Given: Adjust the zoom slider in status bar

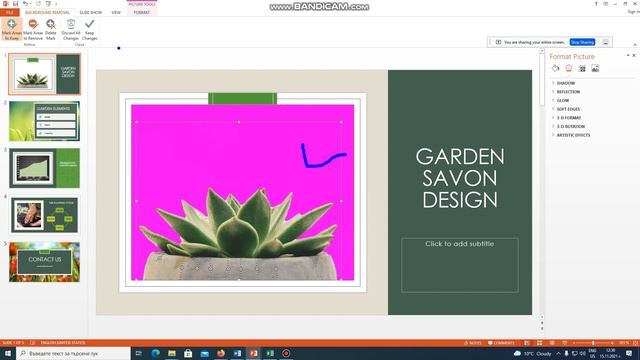Looking at the screenshot, I should pos(593,343).
